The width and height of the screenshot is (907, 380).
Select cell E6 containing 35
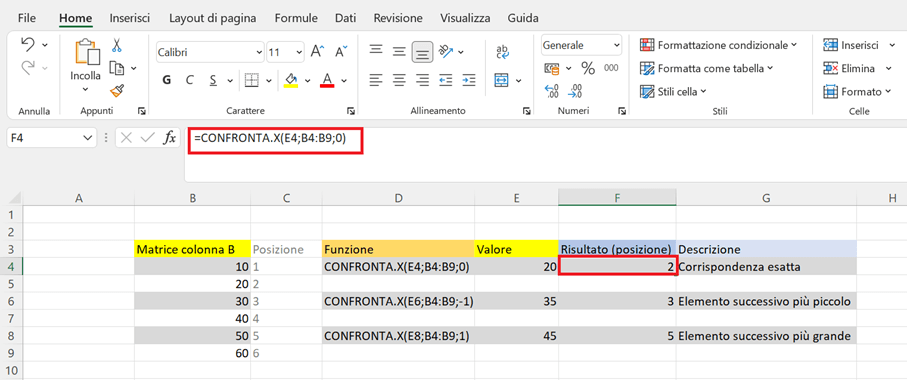516,301
